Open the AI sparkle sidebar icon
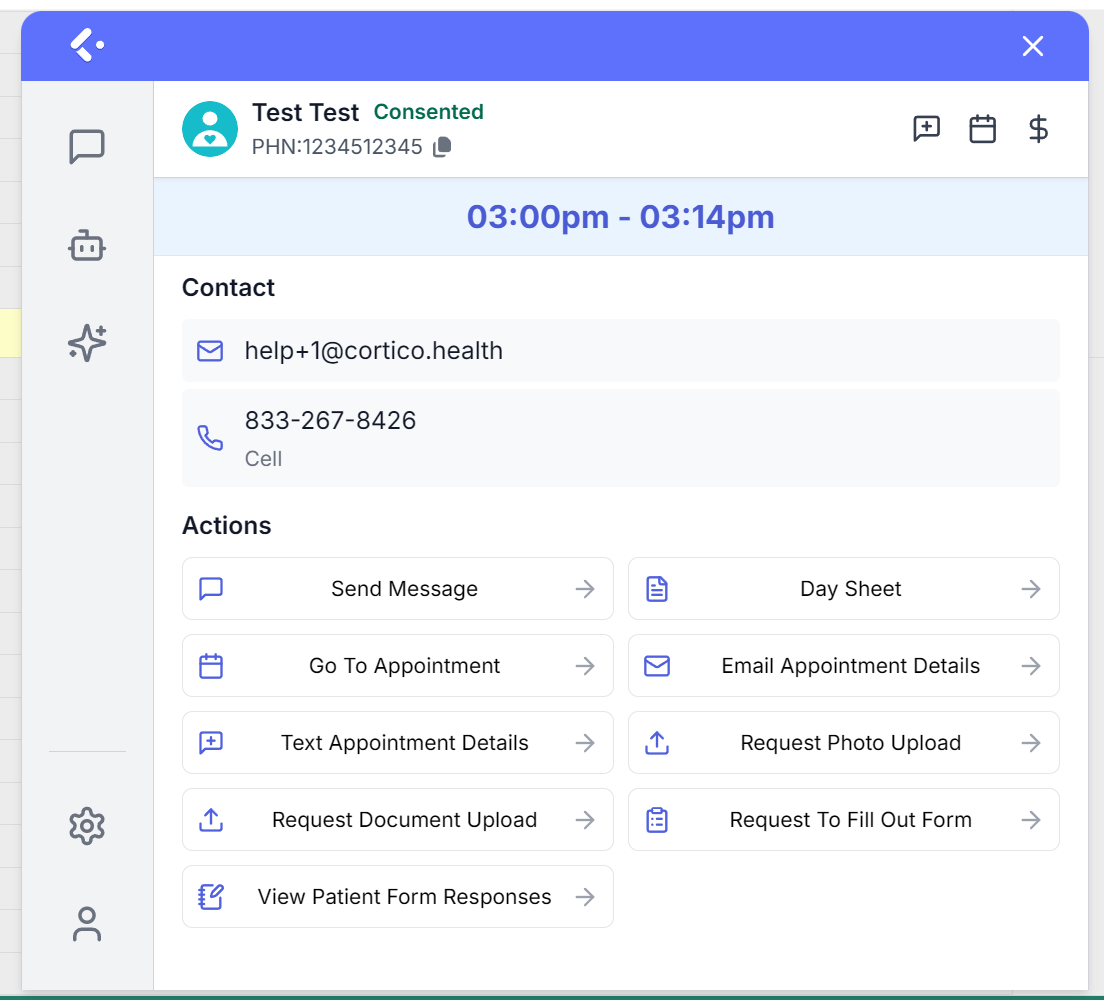 click(x=87, y=343)
